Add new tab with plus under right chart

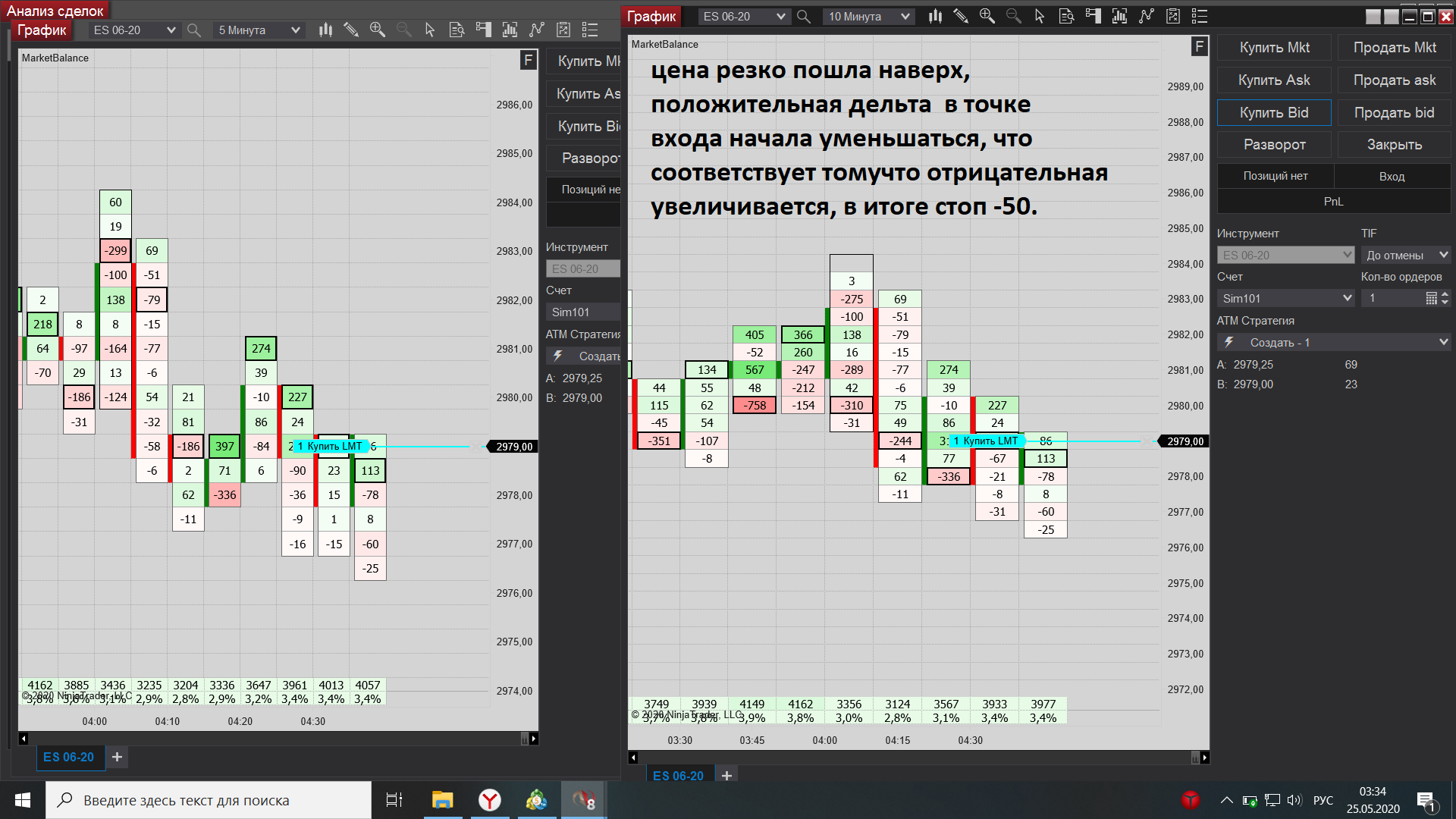click(726, 775)
